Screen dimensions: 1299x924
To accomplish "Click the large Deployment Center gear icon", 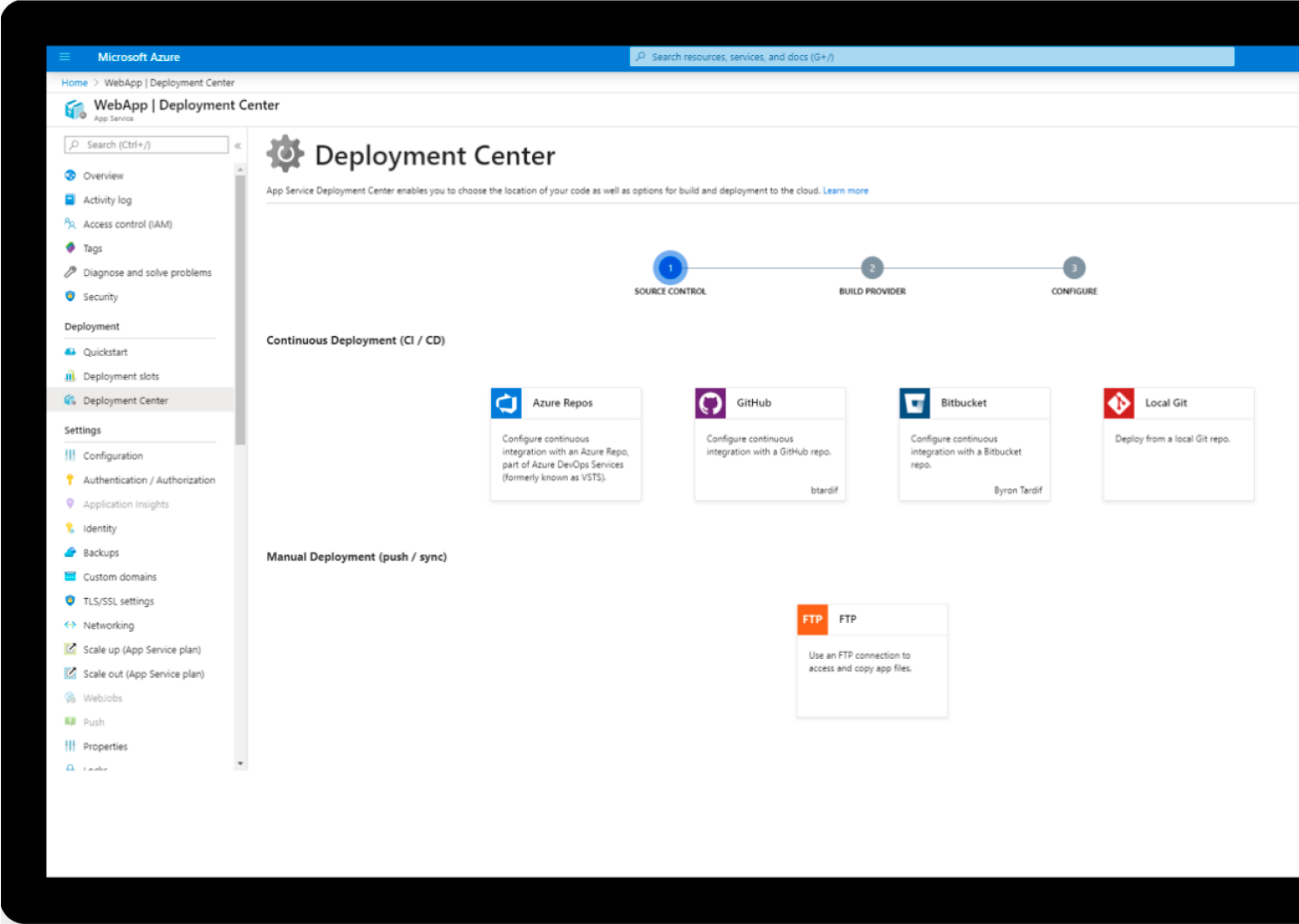I will click(x=285, y=154).
